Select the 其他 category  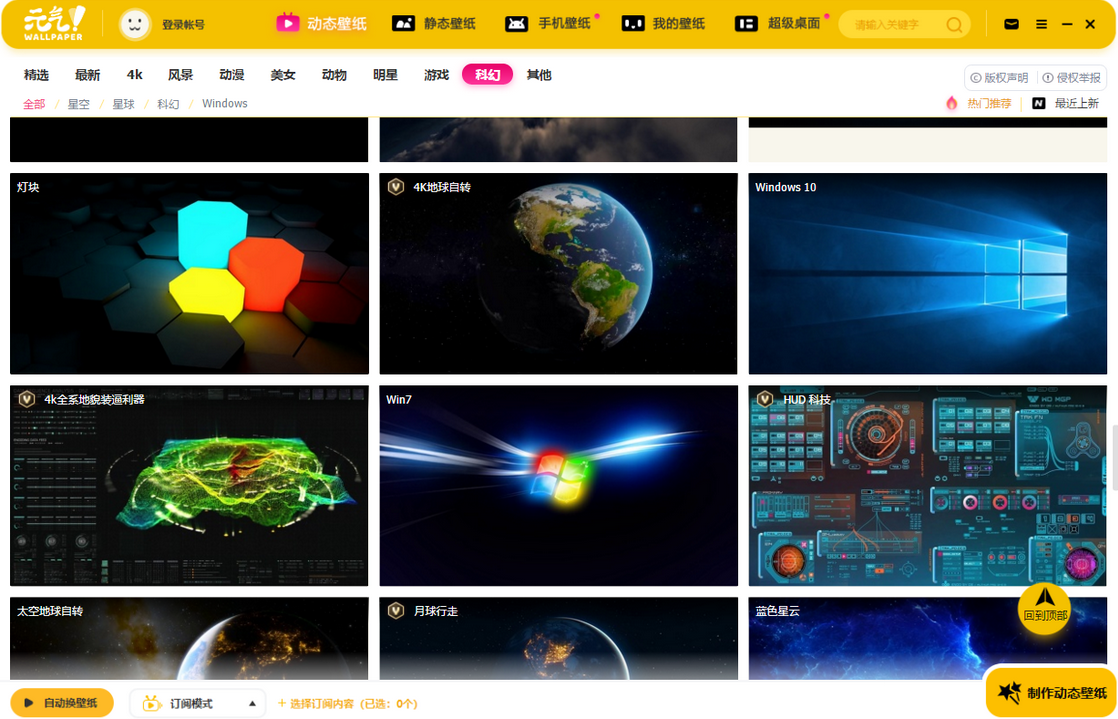539,75
